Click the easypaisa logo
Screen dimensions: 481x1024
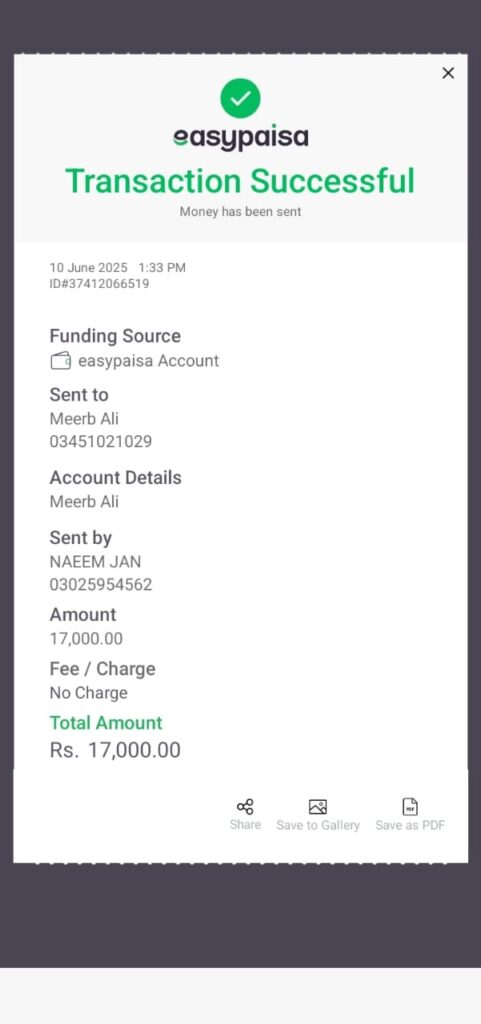pos(240,138)
